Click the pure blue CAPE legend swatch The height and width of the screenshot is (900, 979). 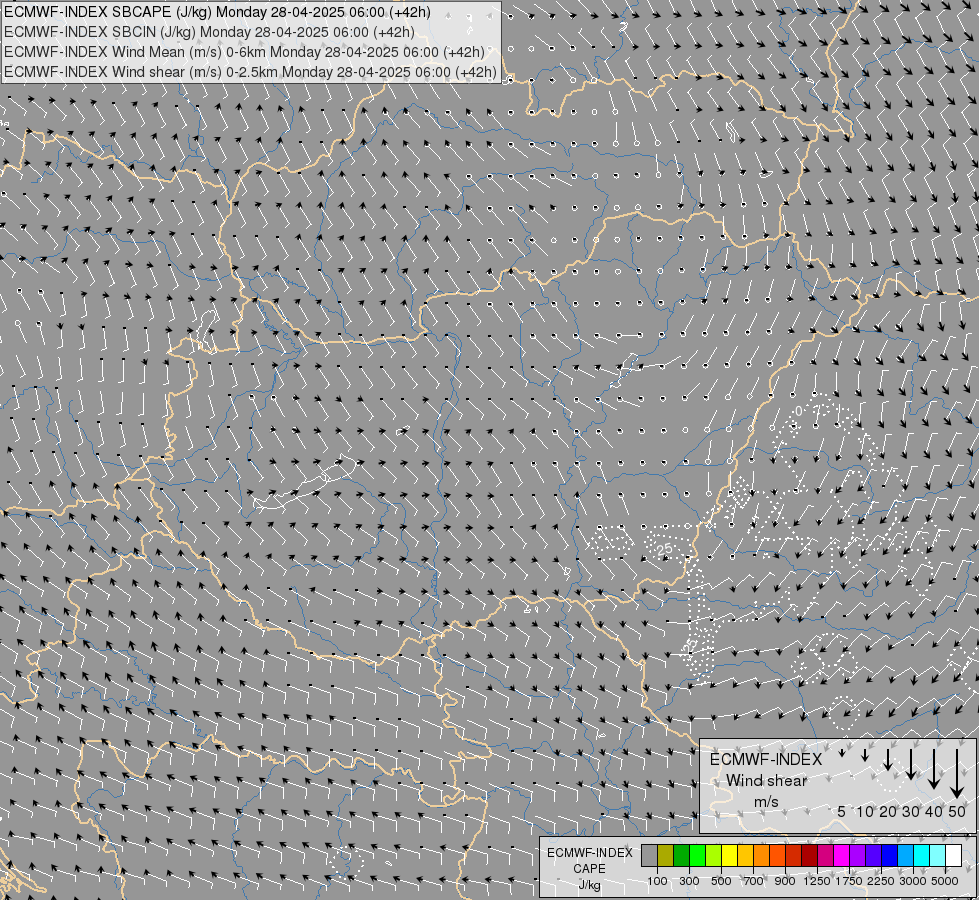[890, 856]
